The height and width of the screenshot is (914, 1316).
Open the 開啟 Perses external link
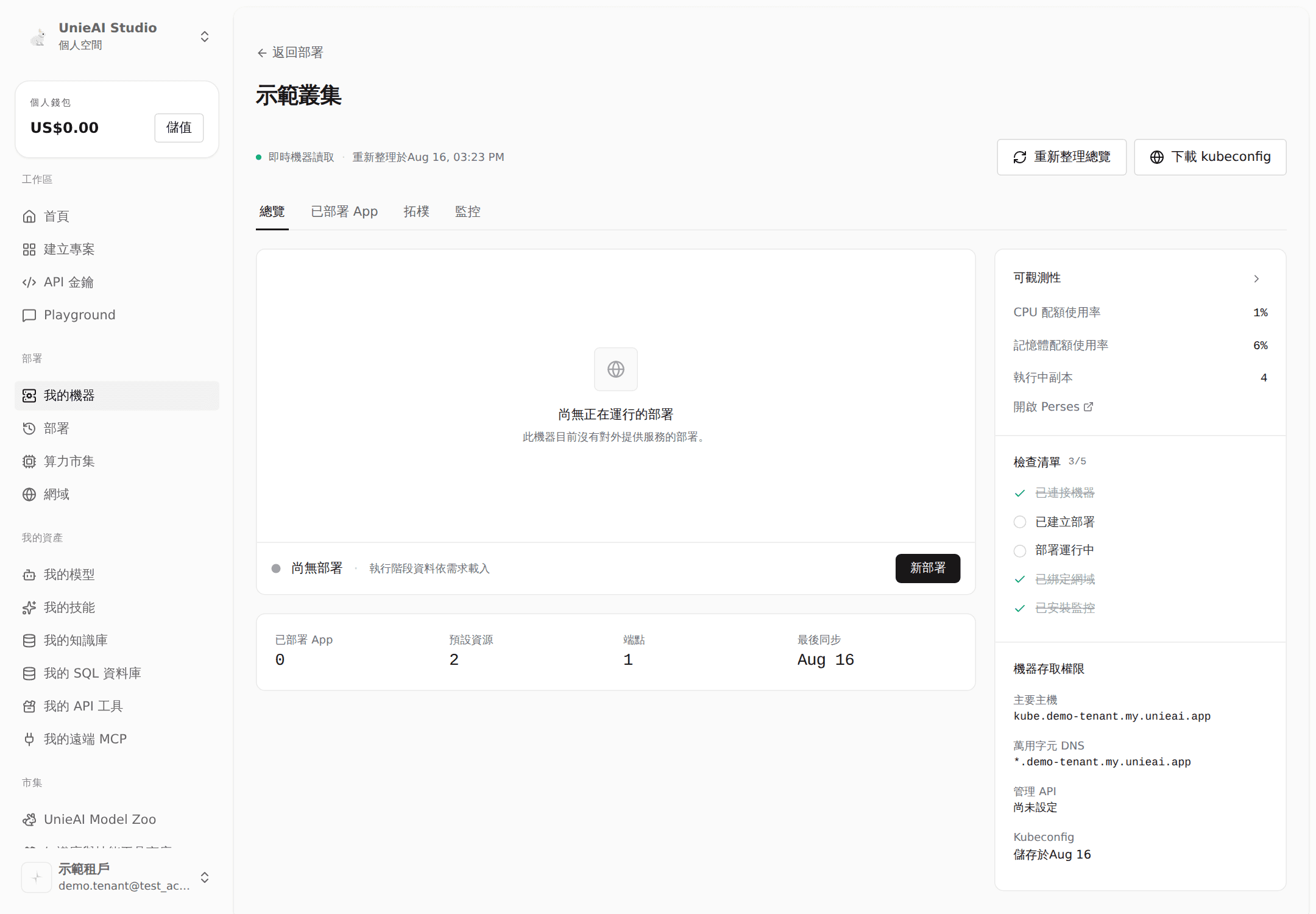pyautogui.click(x=1053, y=407)
